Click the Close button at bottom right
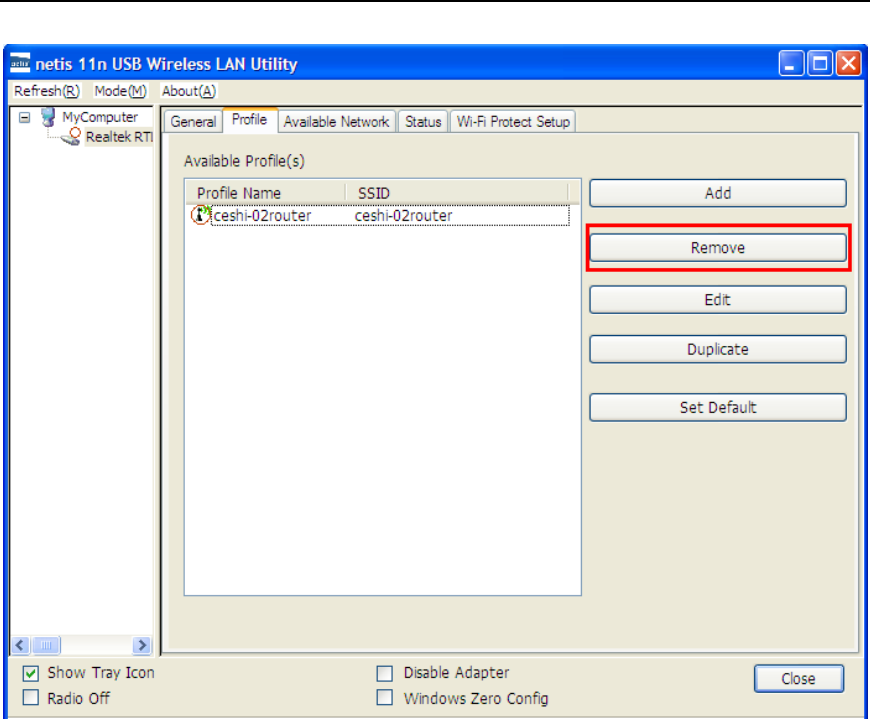Viewport: 870px width, 719px height. click(x=798, y=679)
